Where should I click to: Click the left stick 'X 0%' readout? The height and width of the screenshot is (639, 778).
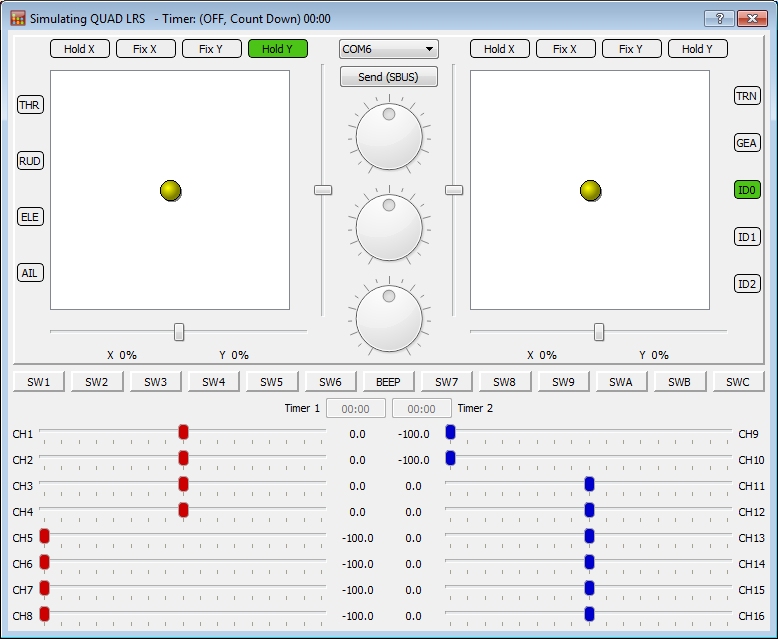122,355
